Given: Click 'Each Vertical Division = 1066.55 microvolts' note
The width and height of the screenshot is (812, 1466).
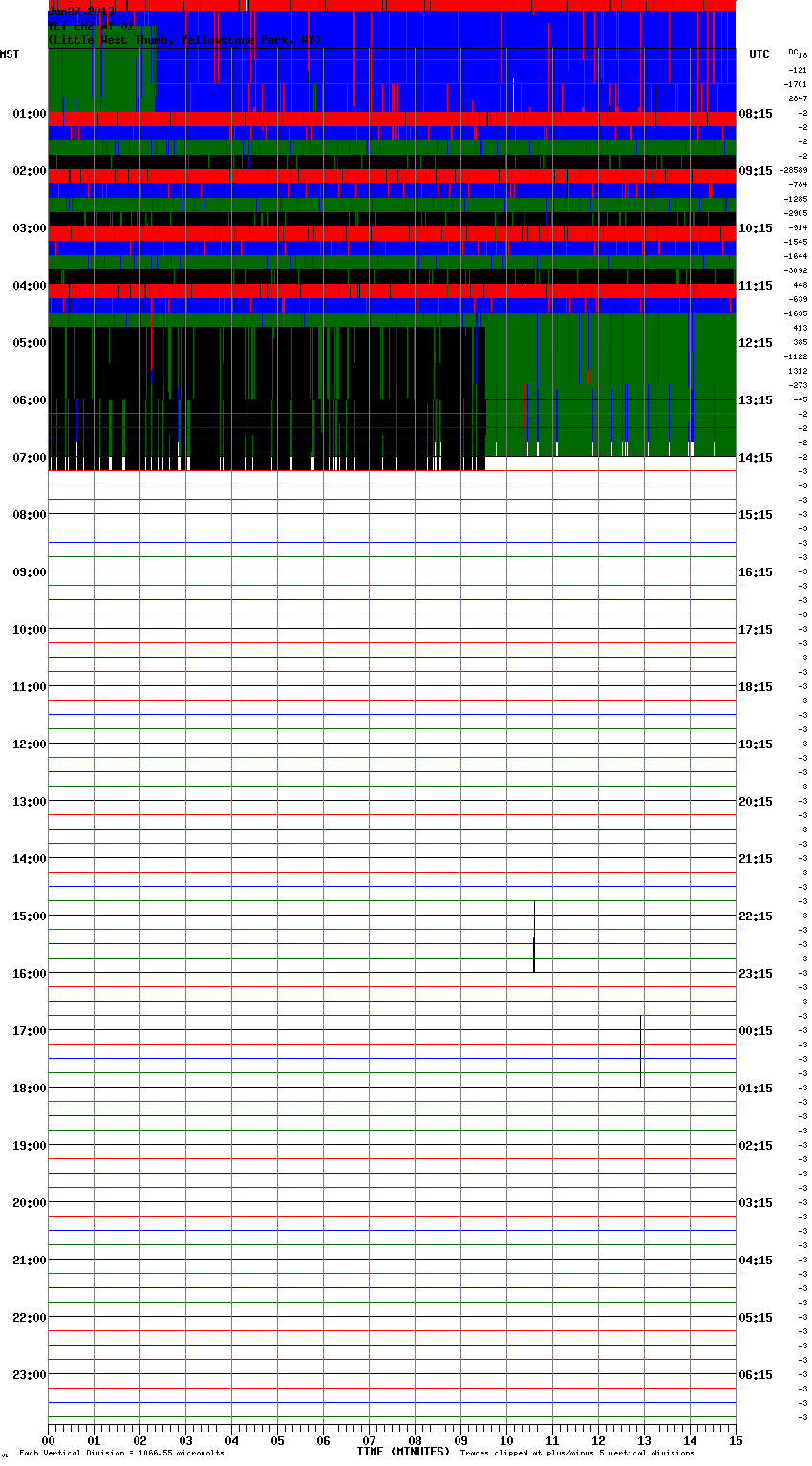Looking at the screenshot, I should click(121, 1454).
